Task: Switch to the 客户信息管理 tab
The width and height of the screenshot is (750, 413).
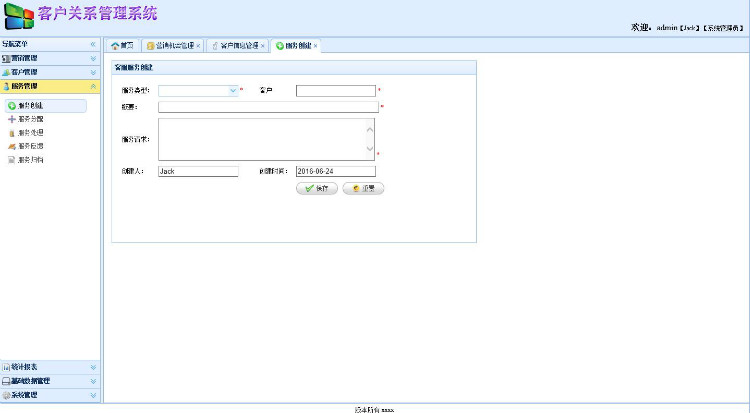Action: coord(235,45)
